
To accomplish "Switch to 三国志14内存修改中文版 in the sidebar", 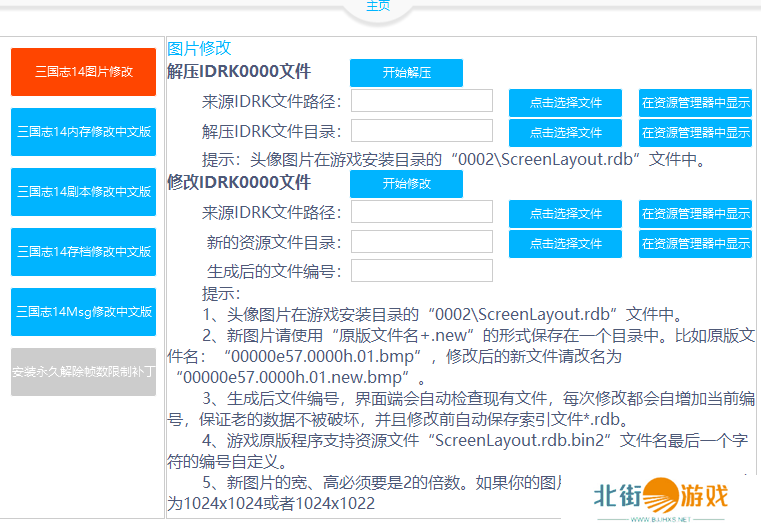I will (x=84, y=132).
